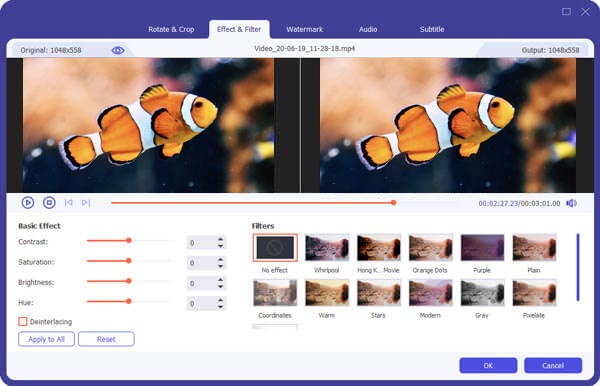
Task: Stop video playback
Action: pos(49,202)
